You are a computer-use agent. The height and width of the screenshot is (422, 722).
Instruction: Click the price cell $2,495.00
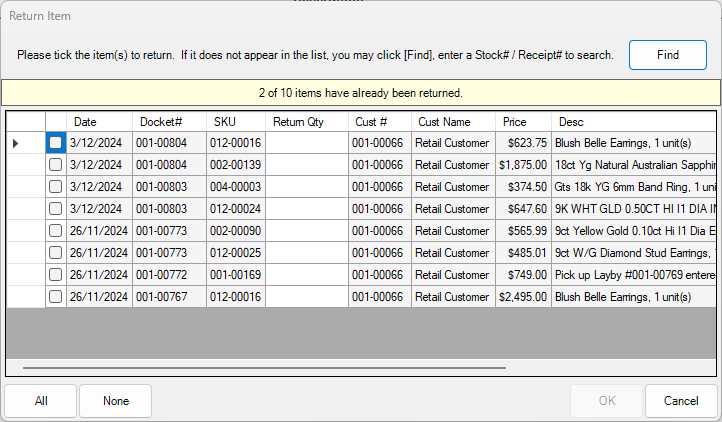(x=524, y=297)
